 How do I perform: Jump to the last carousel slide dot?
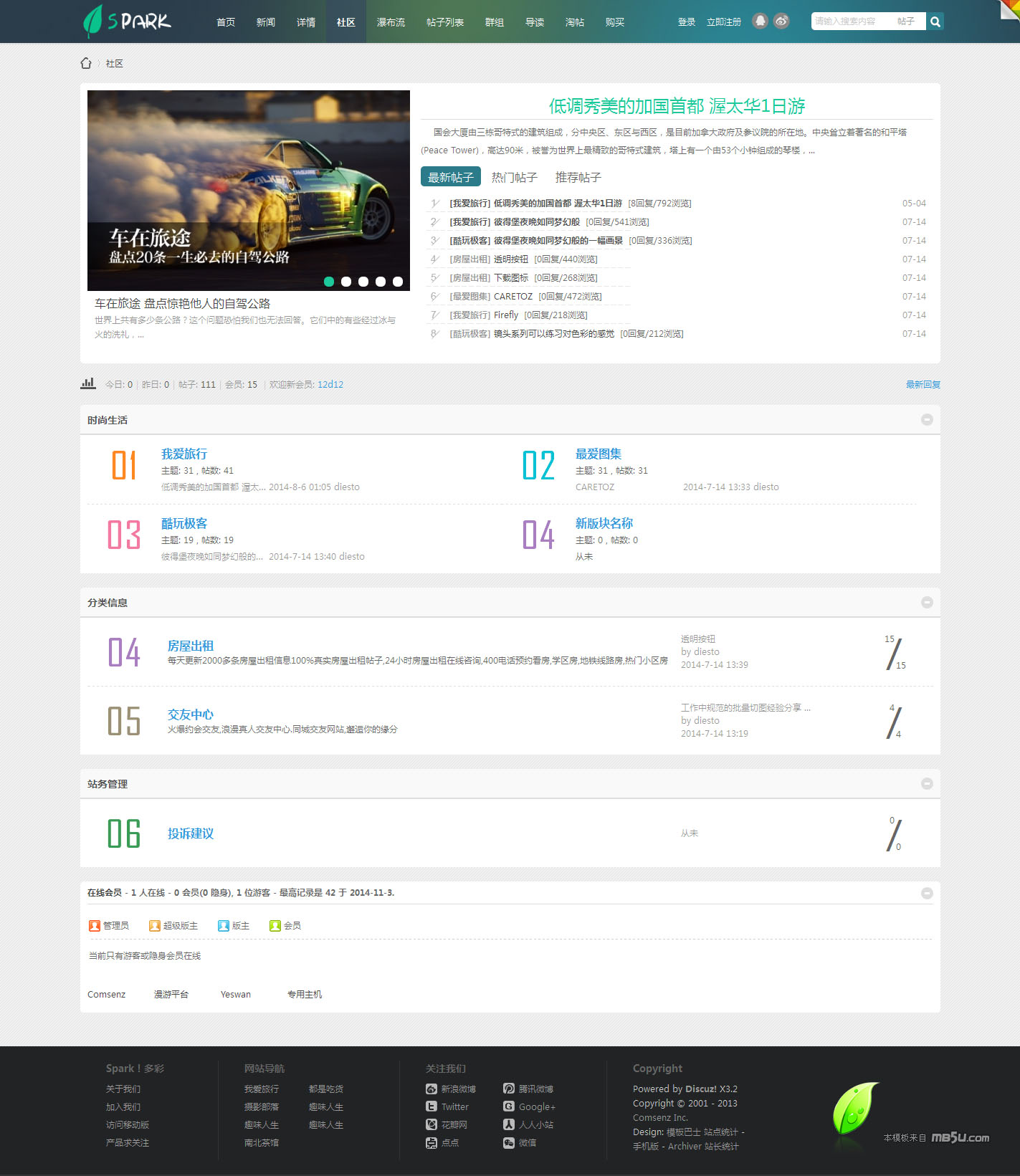click(x=398, y=282)
